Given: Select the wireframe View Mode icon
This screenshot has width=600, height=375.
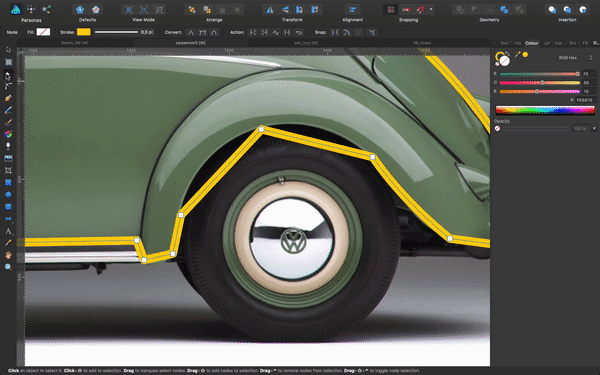Looking at the screenshot, I should click(x=159, y=10).
